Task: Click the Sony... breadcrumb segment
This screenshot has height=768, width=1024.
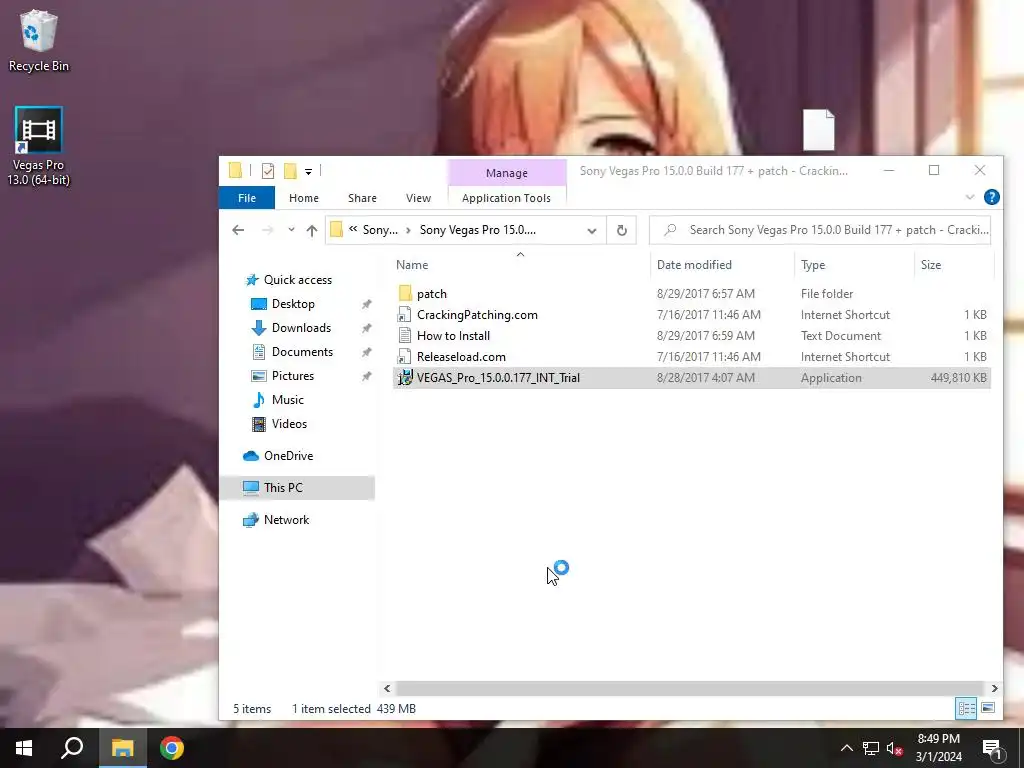Action: click(x=380, y=230)
